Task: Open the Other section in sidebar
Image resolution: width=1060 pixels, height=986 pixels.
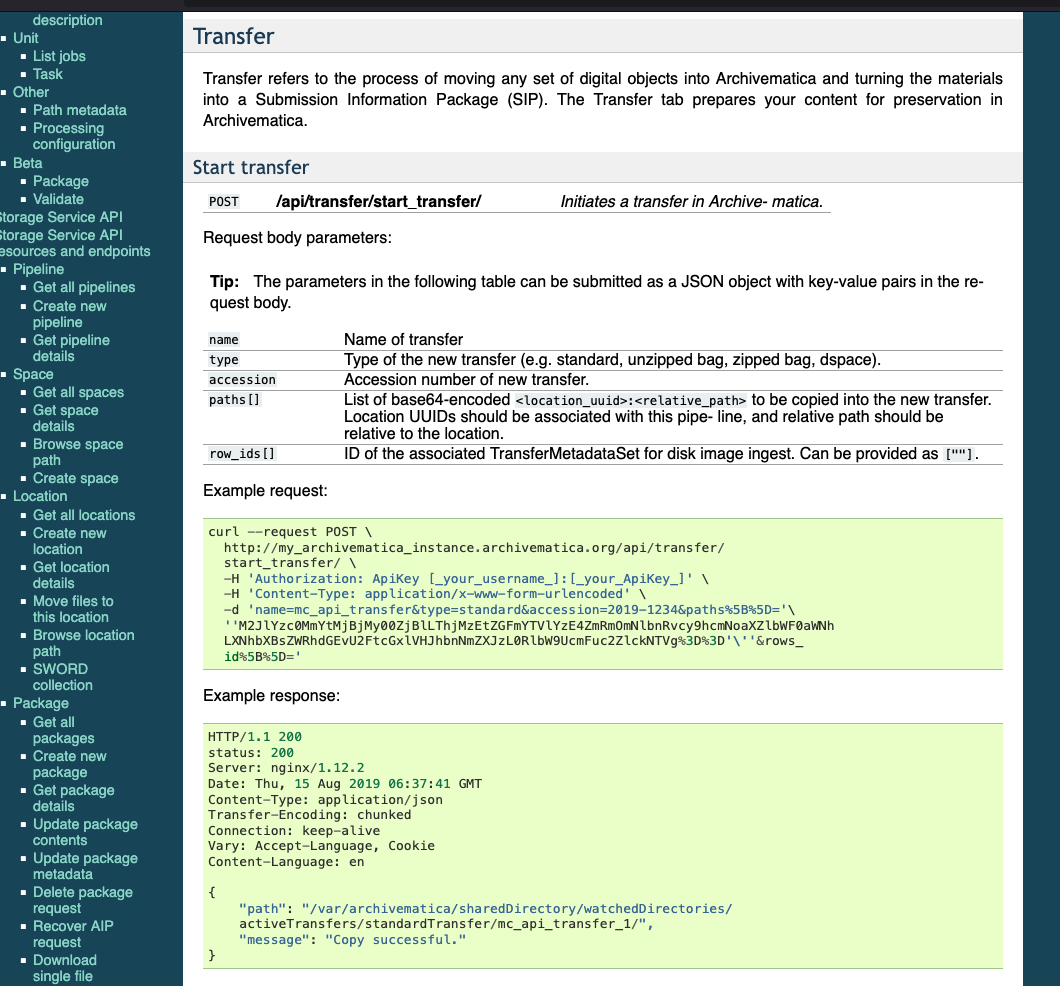Action: (31, 92)
